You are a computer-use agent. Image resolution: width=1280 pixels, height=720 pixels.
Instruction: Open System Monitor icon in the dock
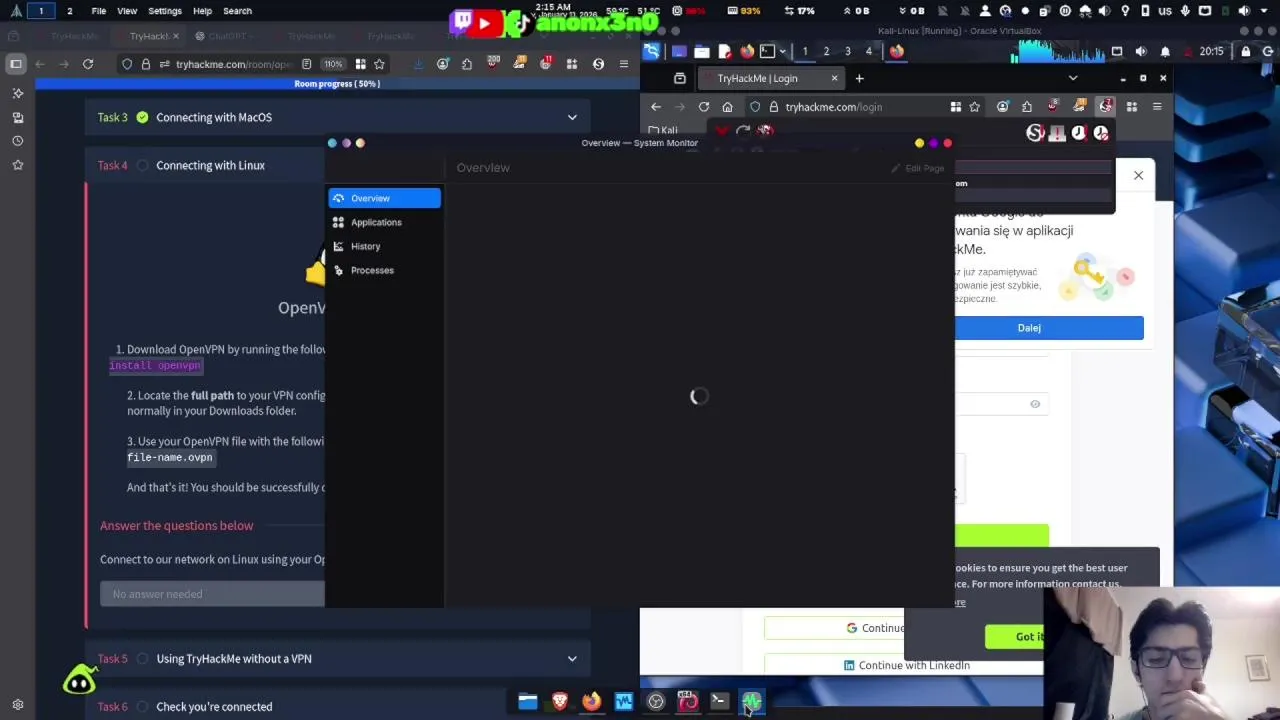pos(751,702)
